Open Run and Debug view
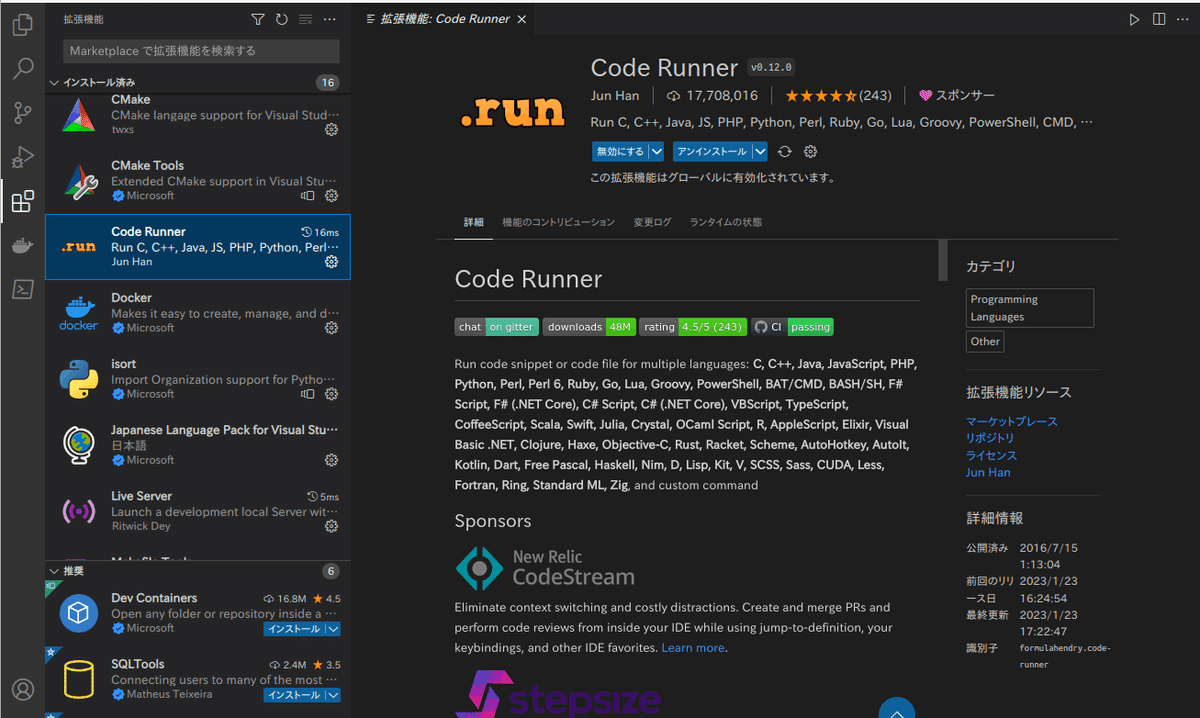Viewport: 1200px width, 718px height. tap(22, 157)
